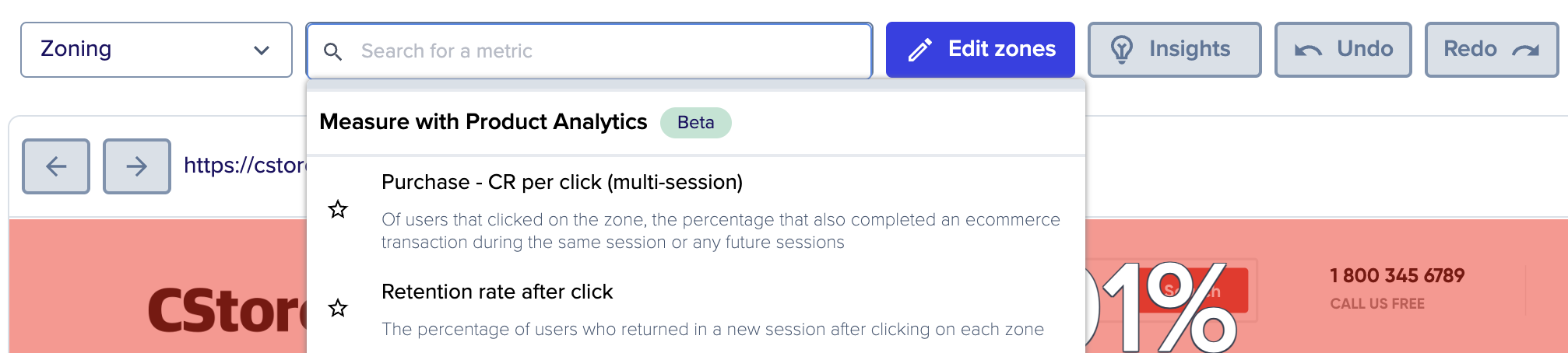Click the Redo curved arrow icon
Image resolution: width=1568 pixels, height=353 pixels.
coord(1525,51)
